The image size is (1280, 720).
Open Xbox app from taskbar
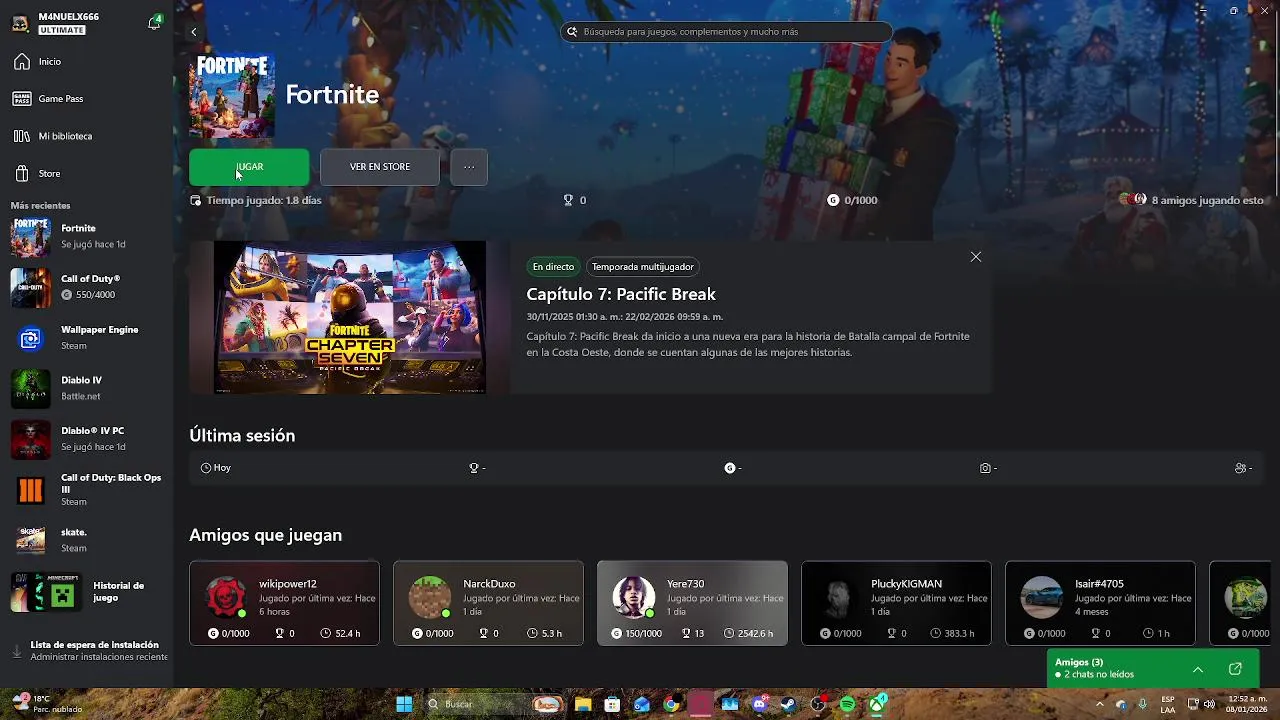[877, 704]
